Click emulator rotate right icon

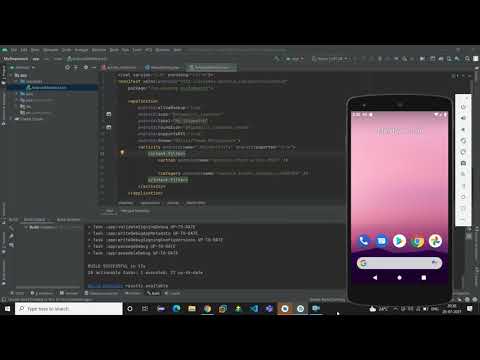coord(463,152)
